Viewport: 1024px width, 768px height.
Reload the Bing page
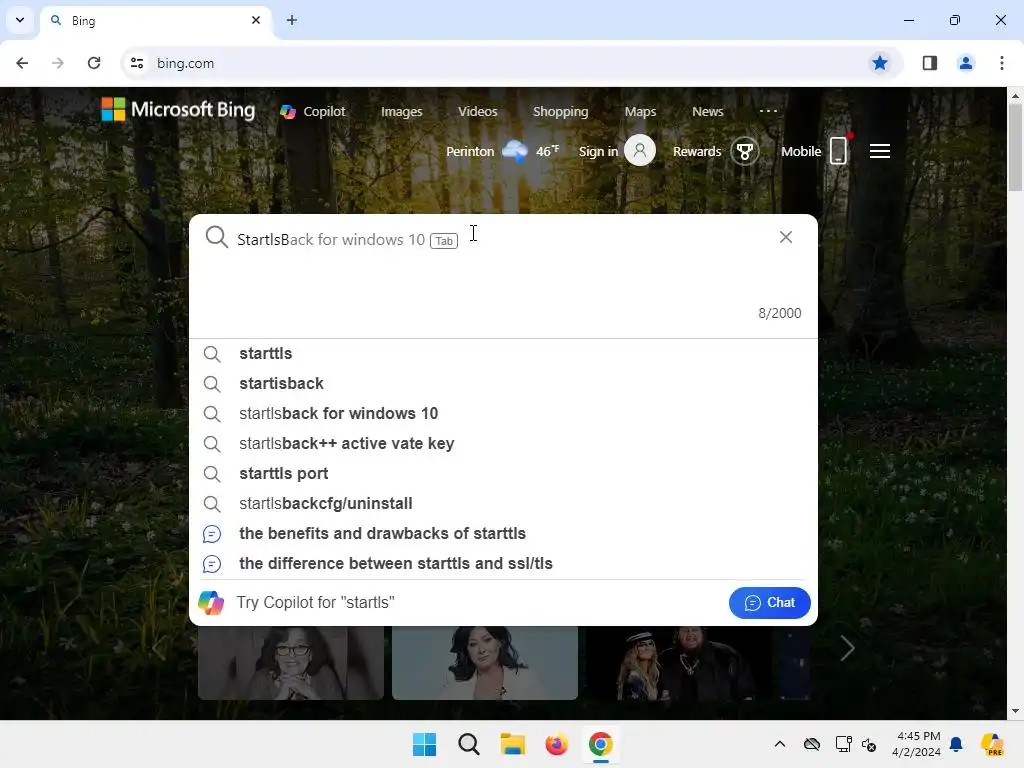tap(94, 63)
